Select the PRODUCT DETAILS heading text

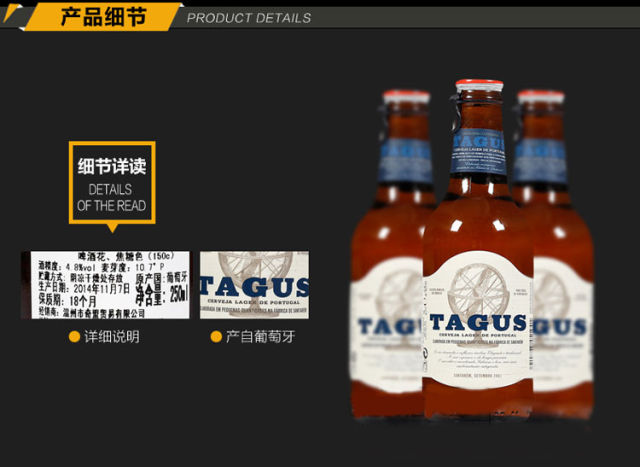pyautogui.click(x=249, y=18)
